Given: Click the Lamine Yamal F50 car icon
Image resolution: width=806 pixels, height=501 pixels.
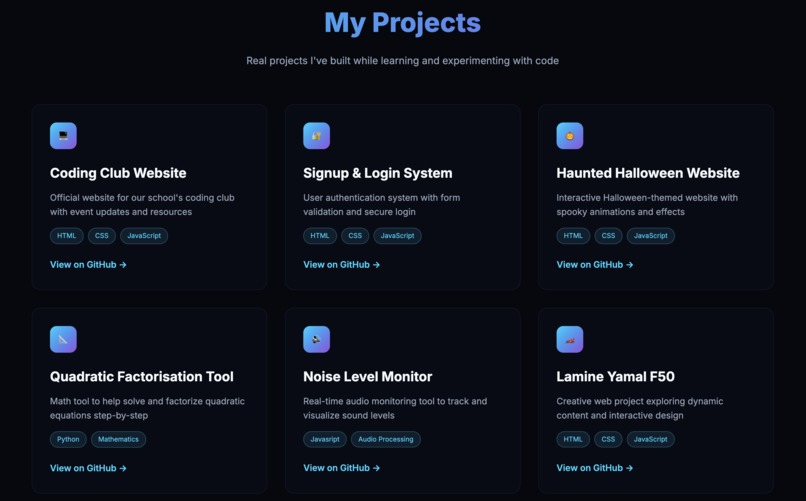Looking at the screenshot, I should pyautogui.click(x=570, y=339).
